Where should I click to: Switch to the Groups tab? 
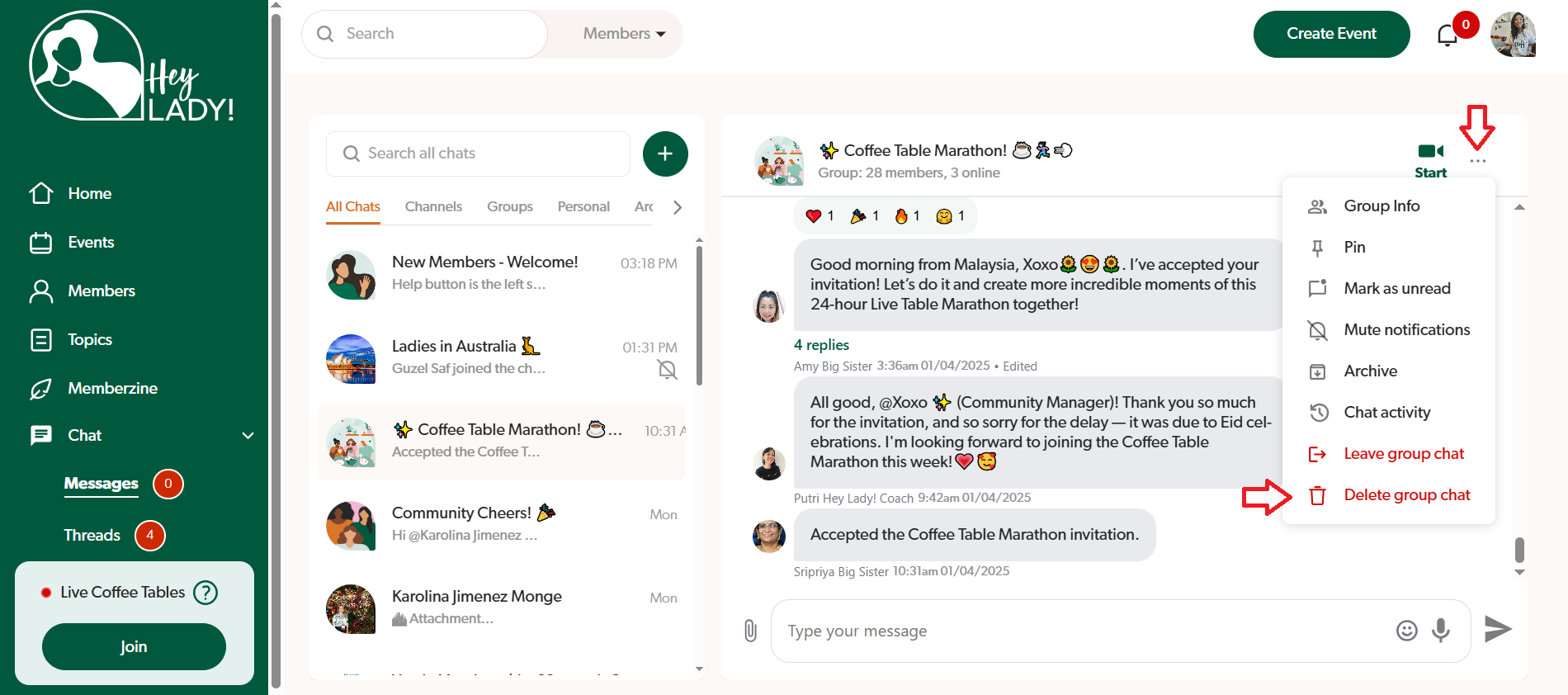pyautogui.click(x=510, y=207)
